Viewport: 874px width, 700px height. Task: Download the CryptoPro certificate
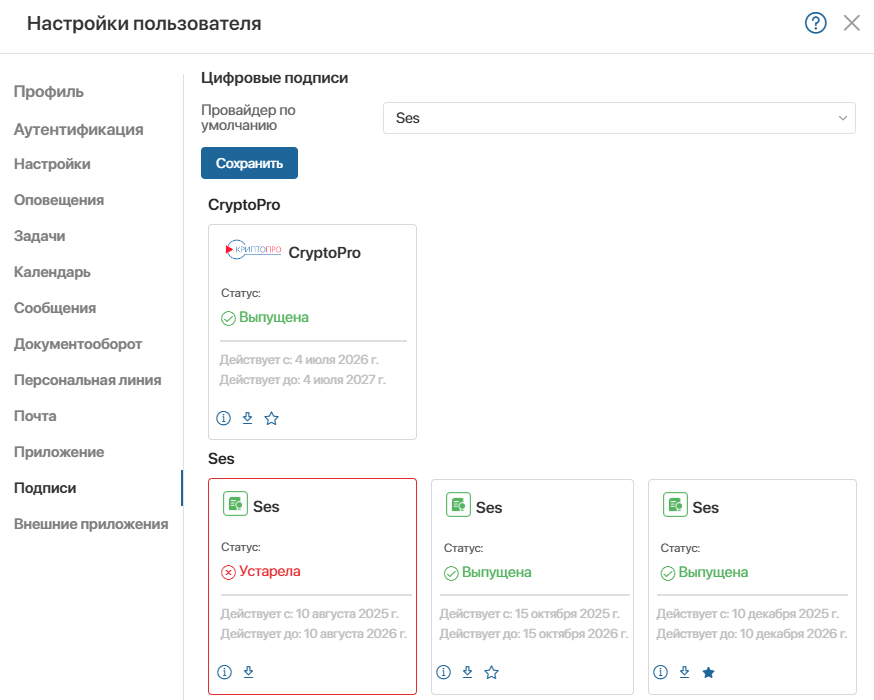pos(247,418)
